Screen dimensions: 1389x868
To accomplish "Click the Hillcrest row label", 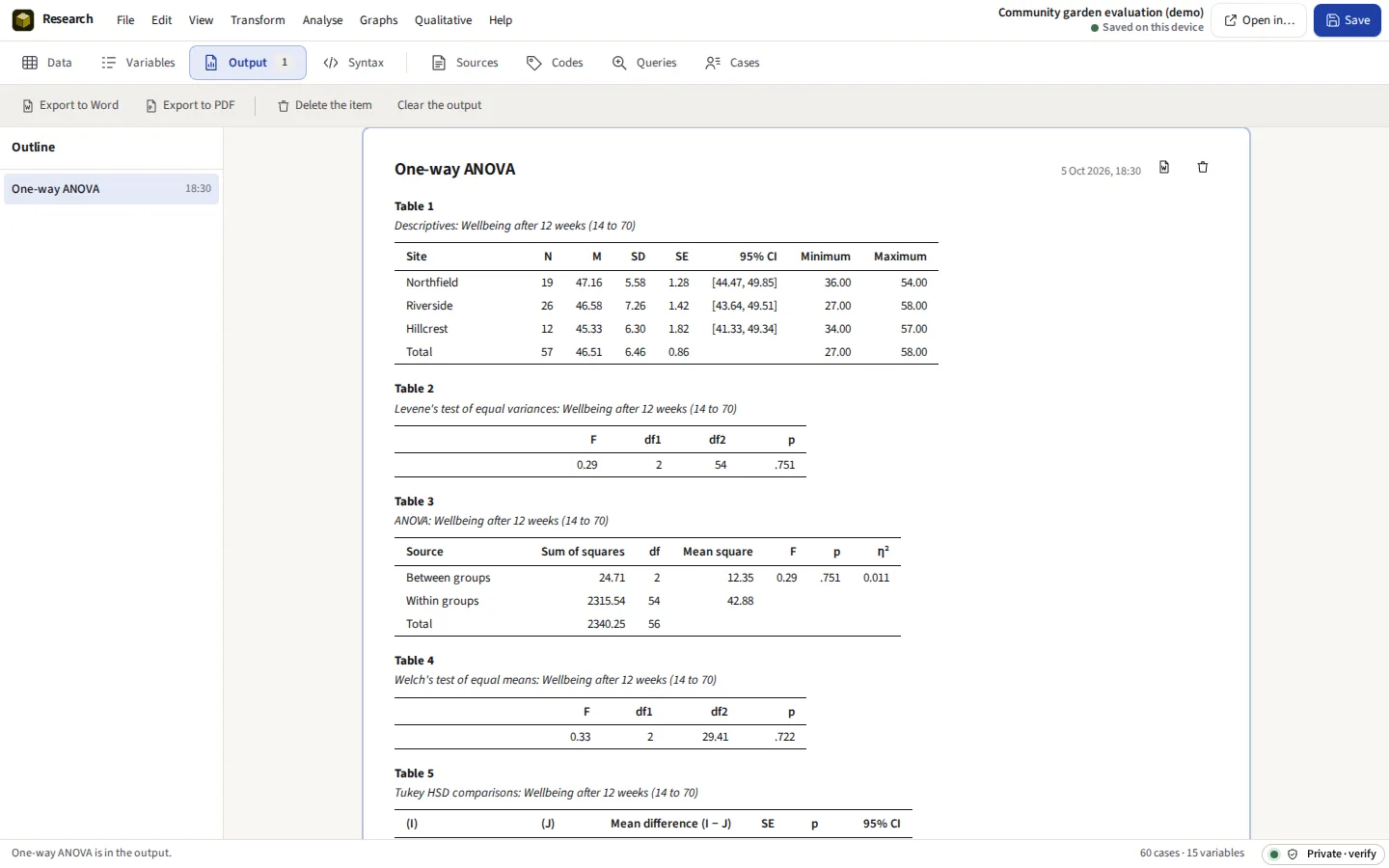I will 427,329.
